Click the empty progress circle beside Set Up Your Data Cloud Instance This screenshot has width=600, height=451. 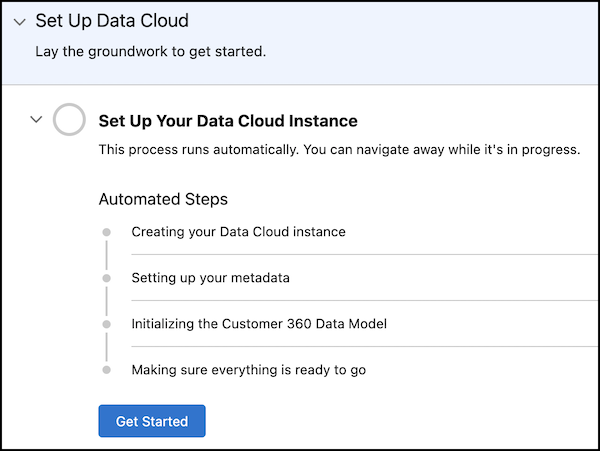point(69,119)
